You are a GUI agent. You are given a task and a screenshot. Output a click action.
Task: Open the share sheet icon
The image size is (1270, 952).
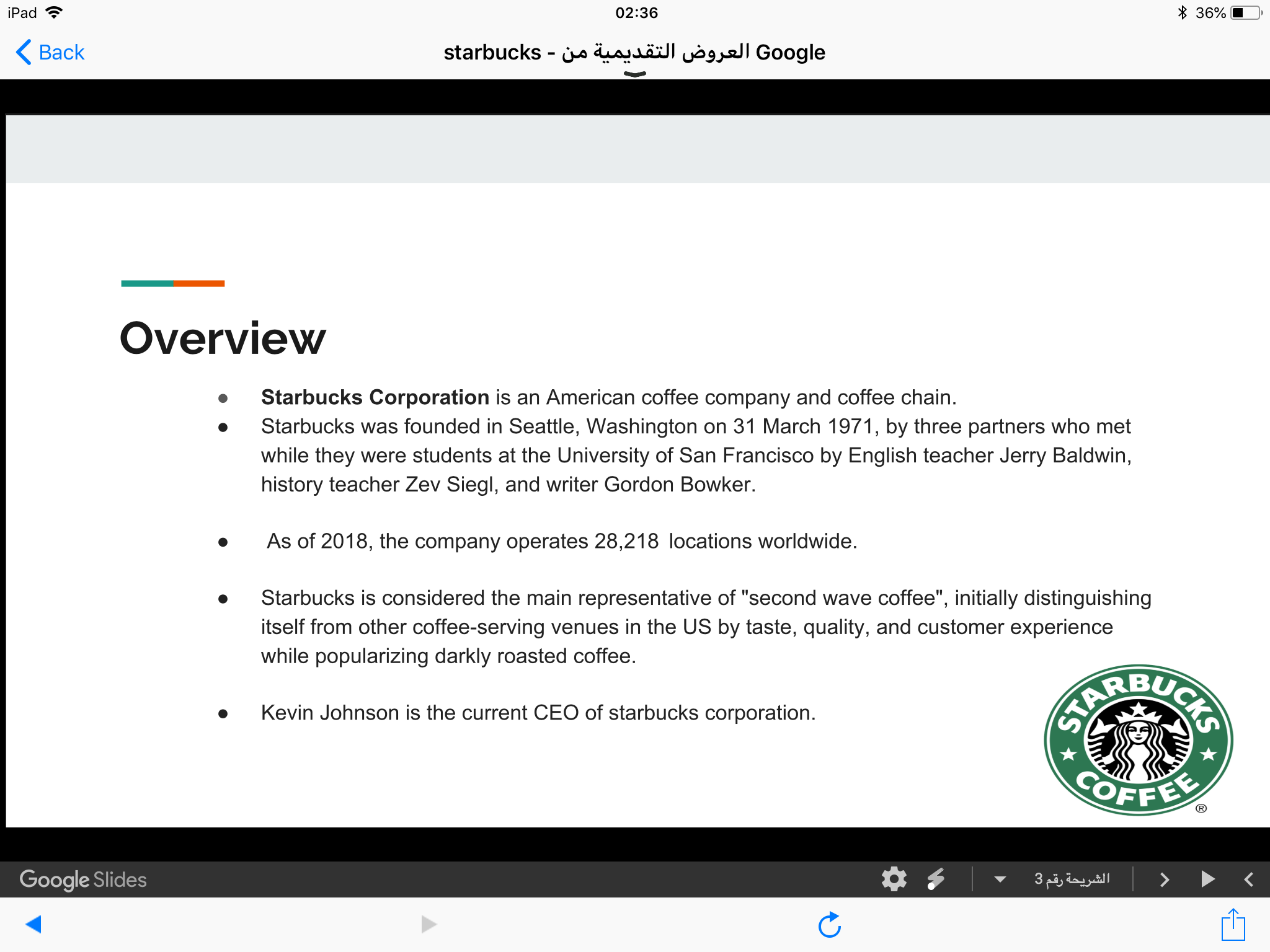(x=1233, y=924)
